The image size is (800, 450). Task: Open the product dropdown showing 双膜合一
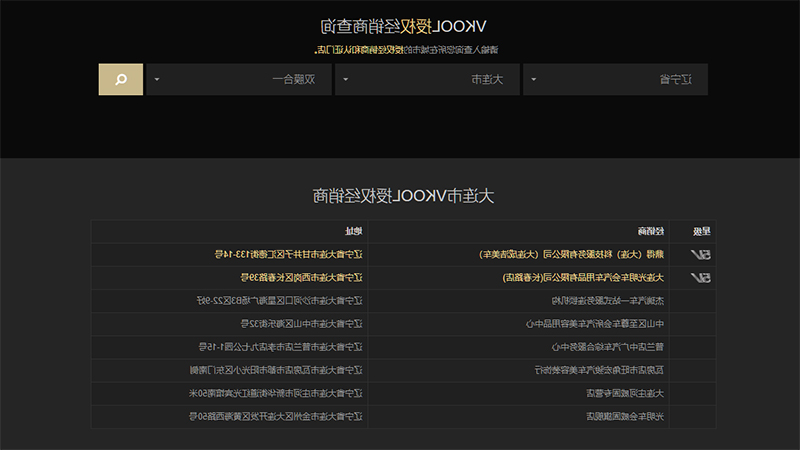[239, 79]
